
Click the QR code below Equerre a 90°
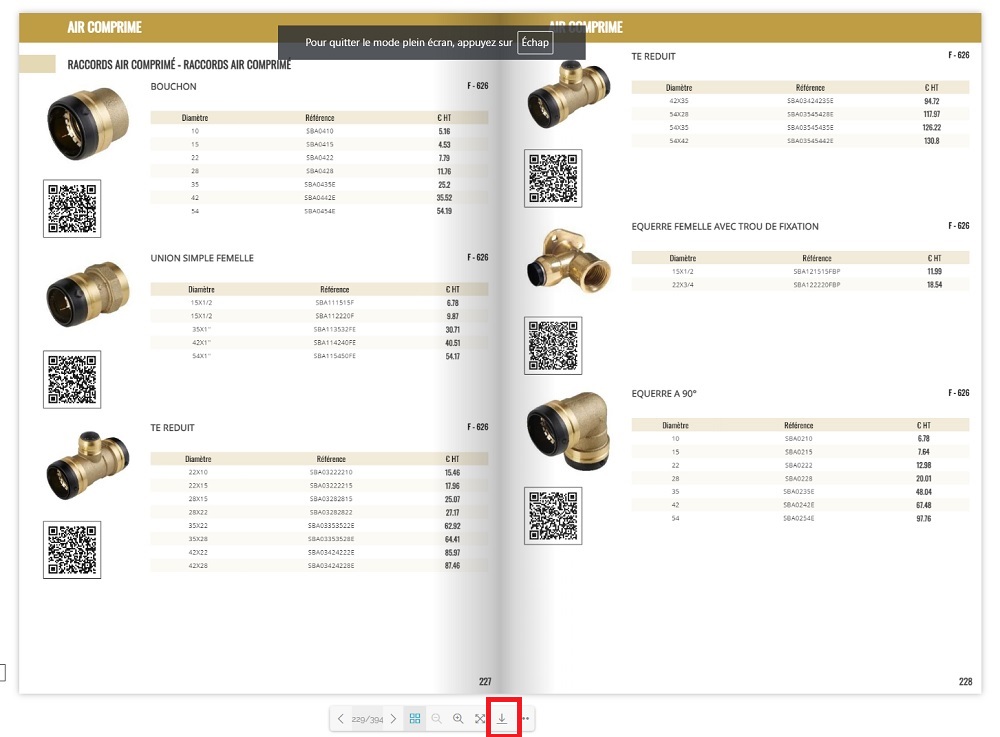click(553, 517)
